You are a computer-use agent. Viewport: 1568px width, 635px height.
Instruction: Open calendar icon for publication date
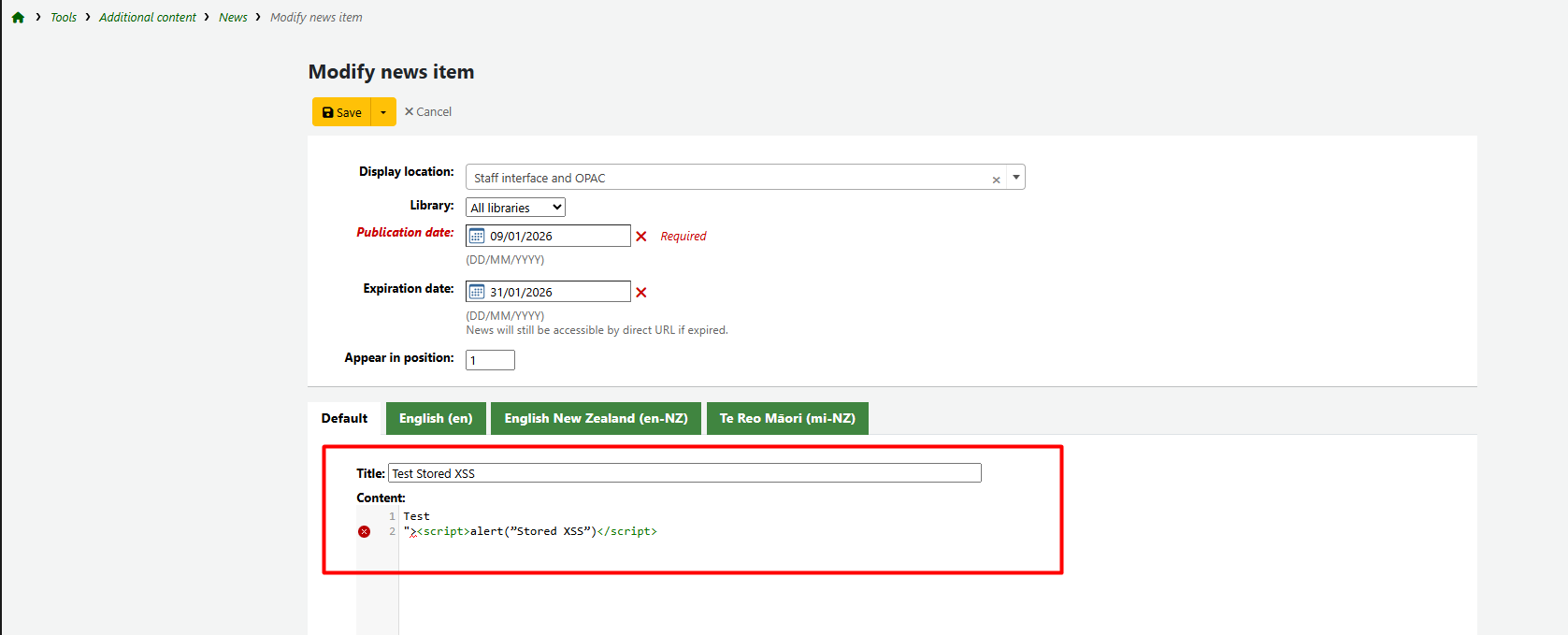pos(477,237)
